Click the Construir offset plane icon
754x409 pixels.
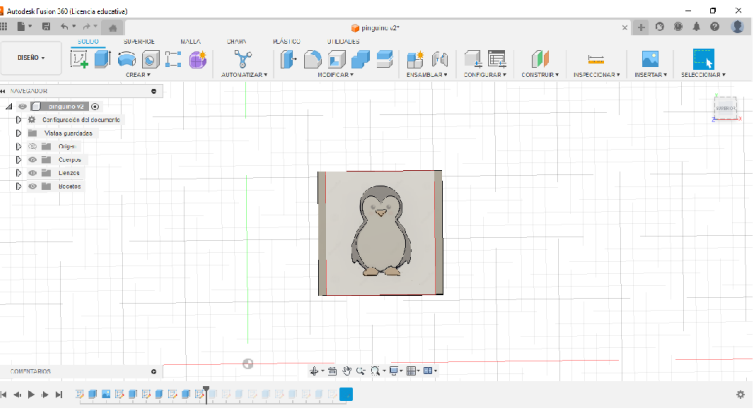coord(540,59)
